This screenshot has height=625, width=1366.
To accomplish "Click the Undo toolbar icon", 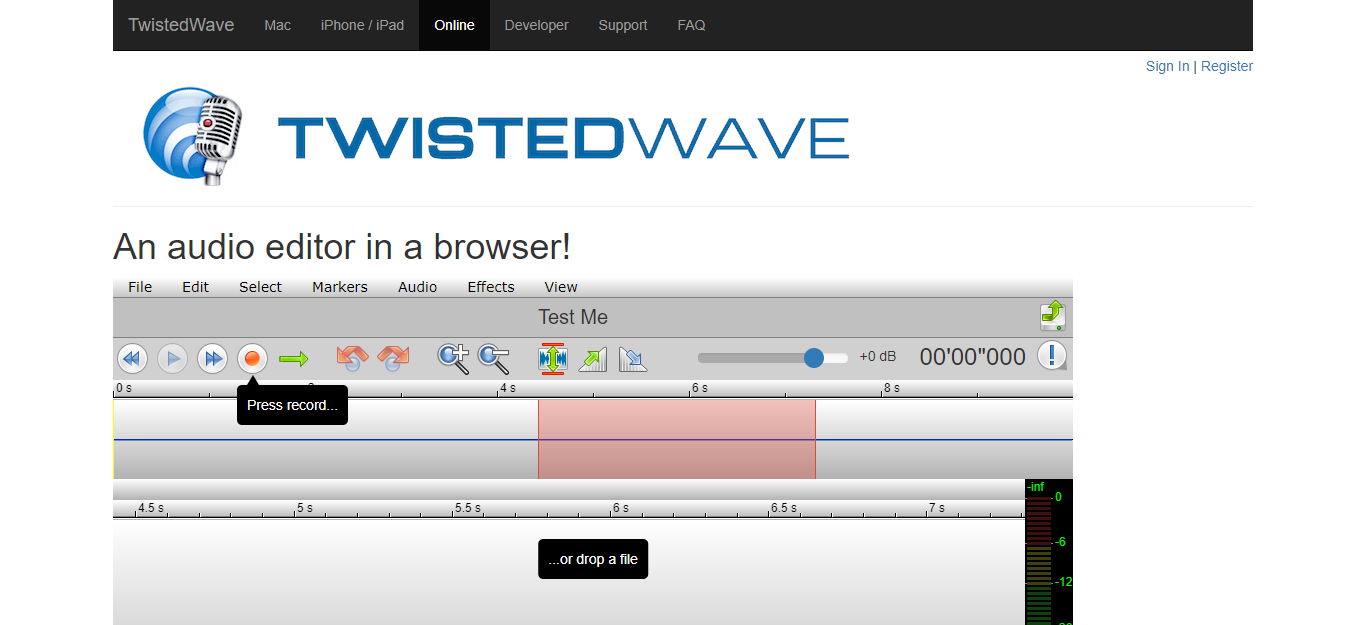I will coord(351,357).
